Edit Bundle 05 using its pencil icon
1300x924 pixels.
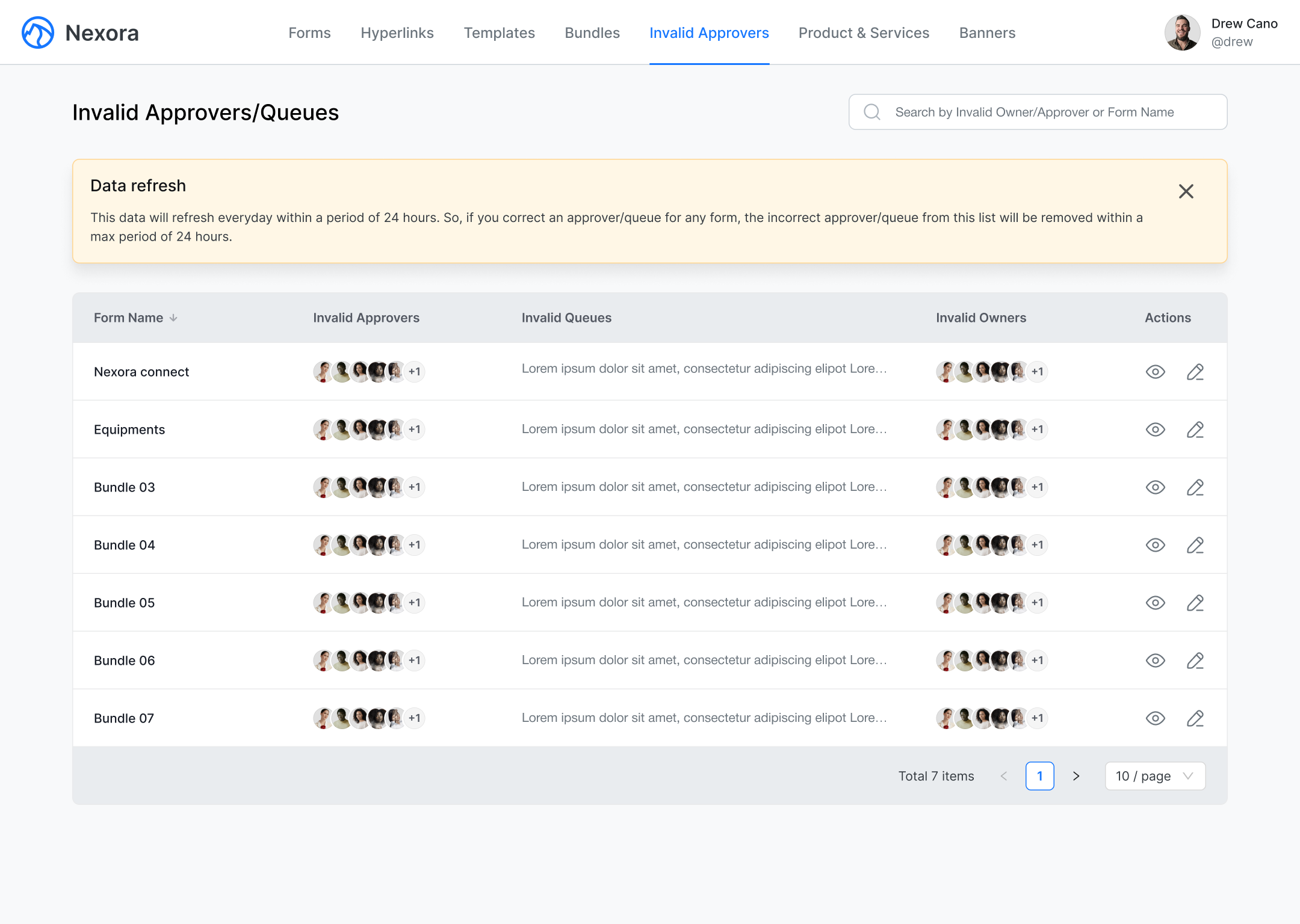[1195, 602]
